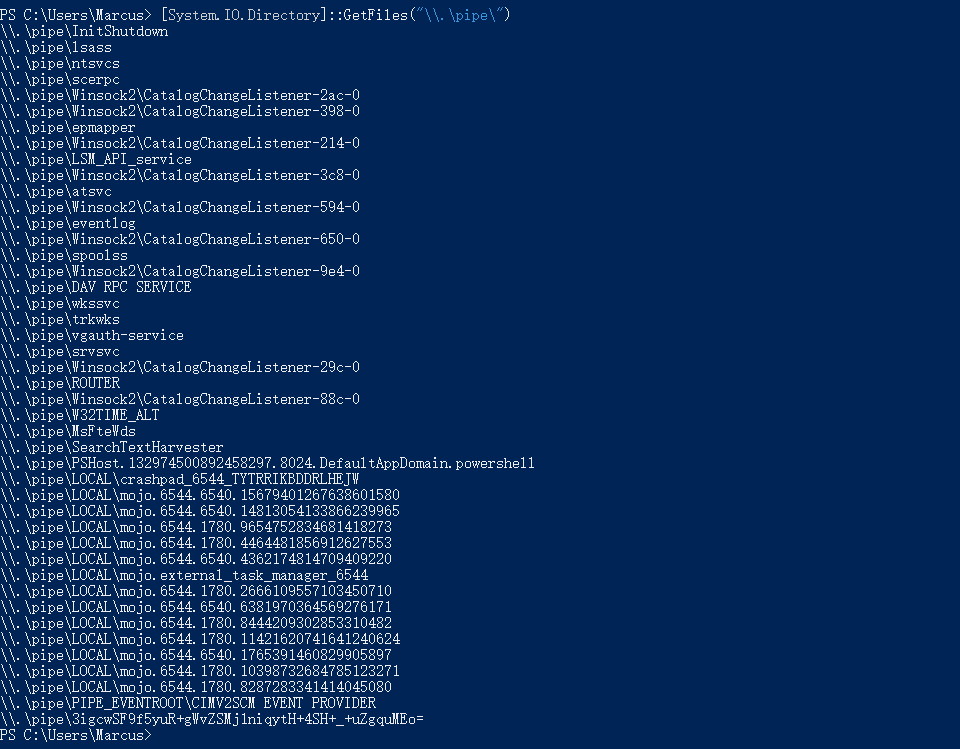
Task: Click the crashpad_6544_TYTRRIKBDDRLHEJW entry
Action: [x=180, y=479]
